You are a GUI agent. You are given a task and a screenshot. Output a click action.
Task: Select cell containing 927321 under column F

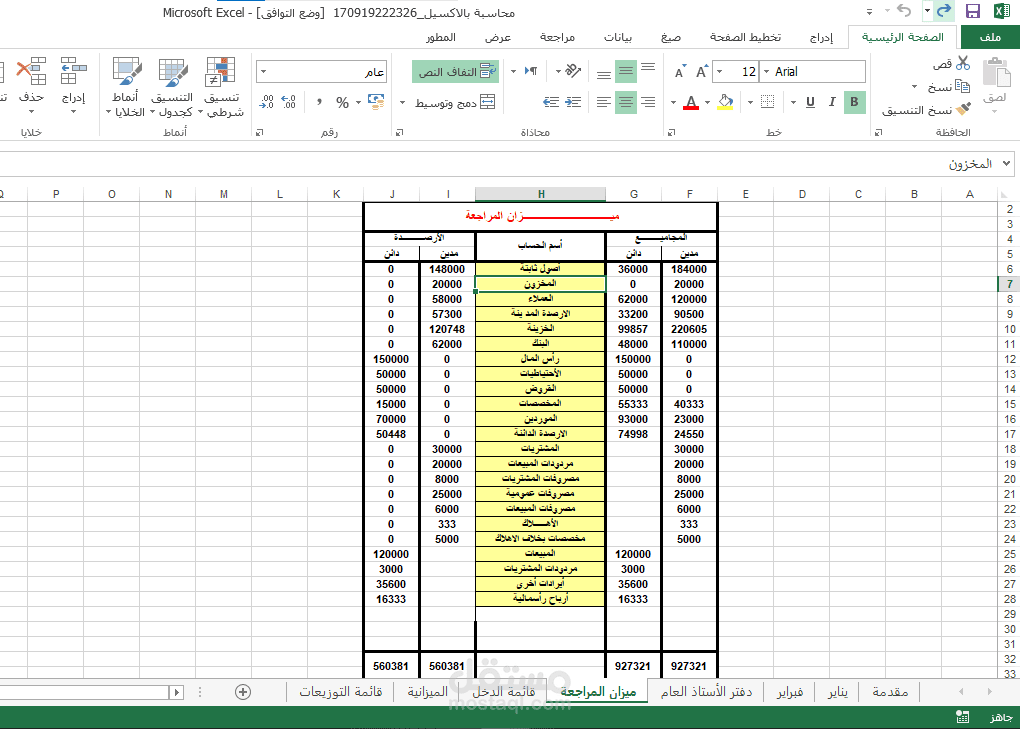[x=689, y=667]
